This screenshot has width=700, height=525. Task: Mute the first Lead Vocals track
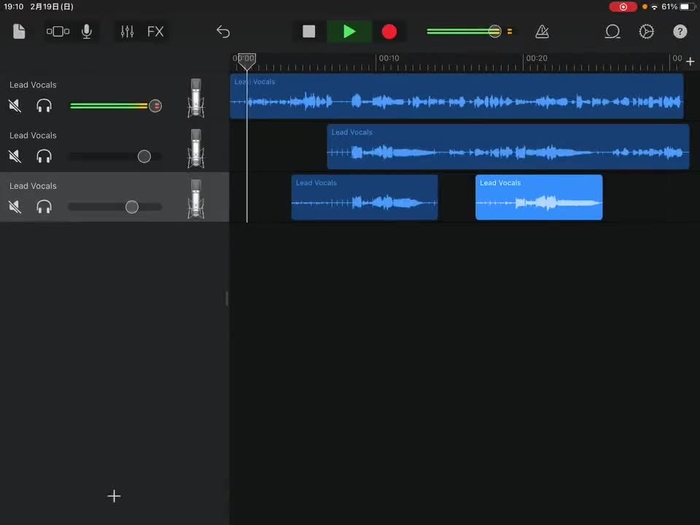coord(15,106)
